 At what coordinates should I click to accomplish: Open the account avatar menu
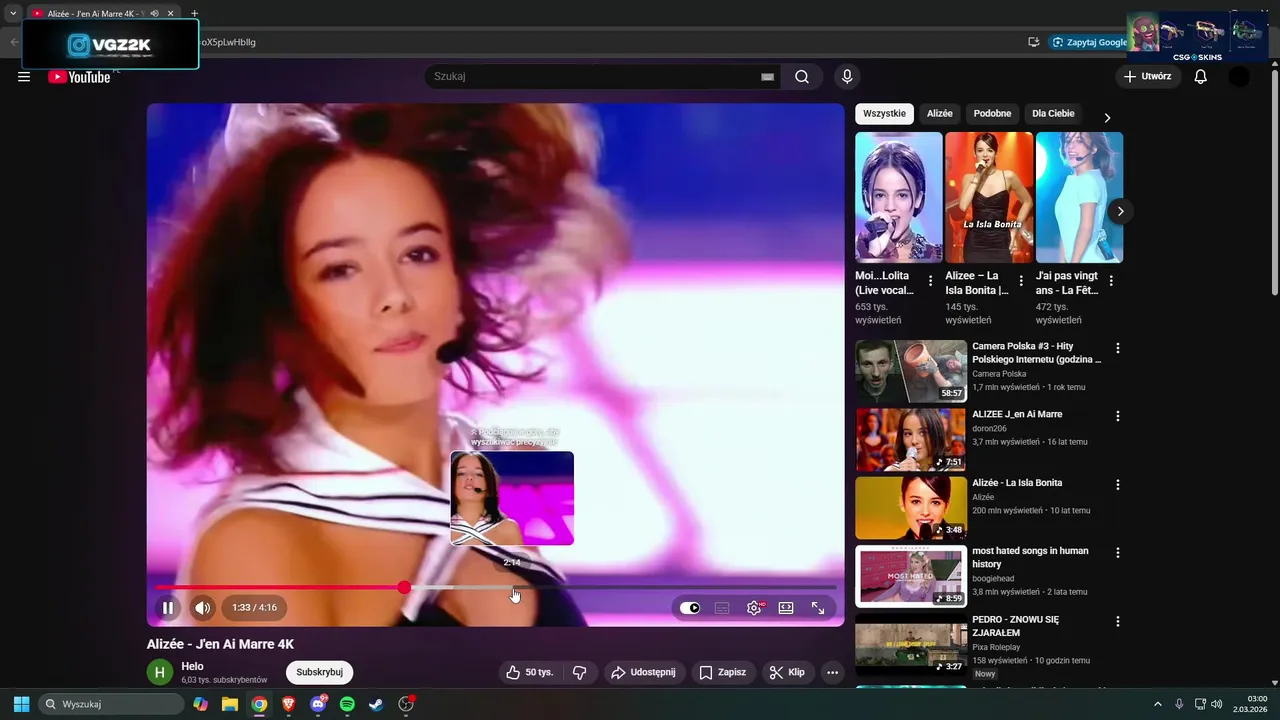(1239, 77)
